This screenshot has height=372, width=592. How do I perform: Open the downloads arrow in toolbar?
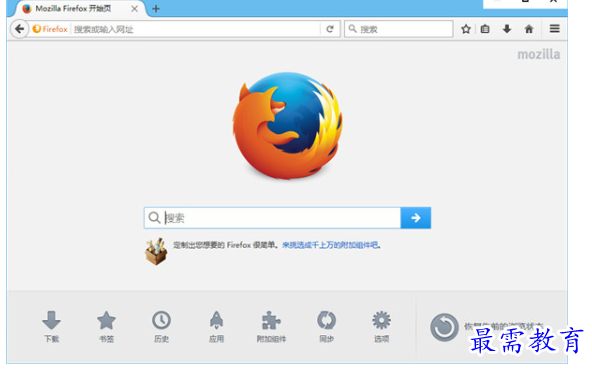507,29
